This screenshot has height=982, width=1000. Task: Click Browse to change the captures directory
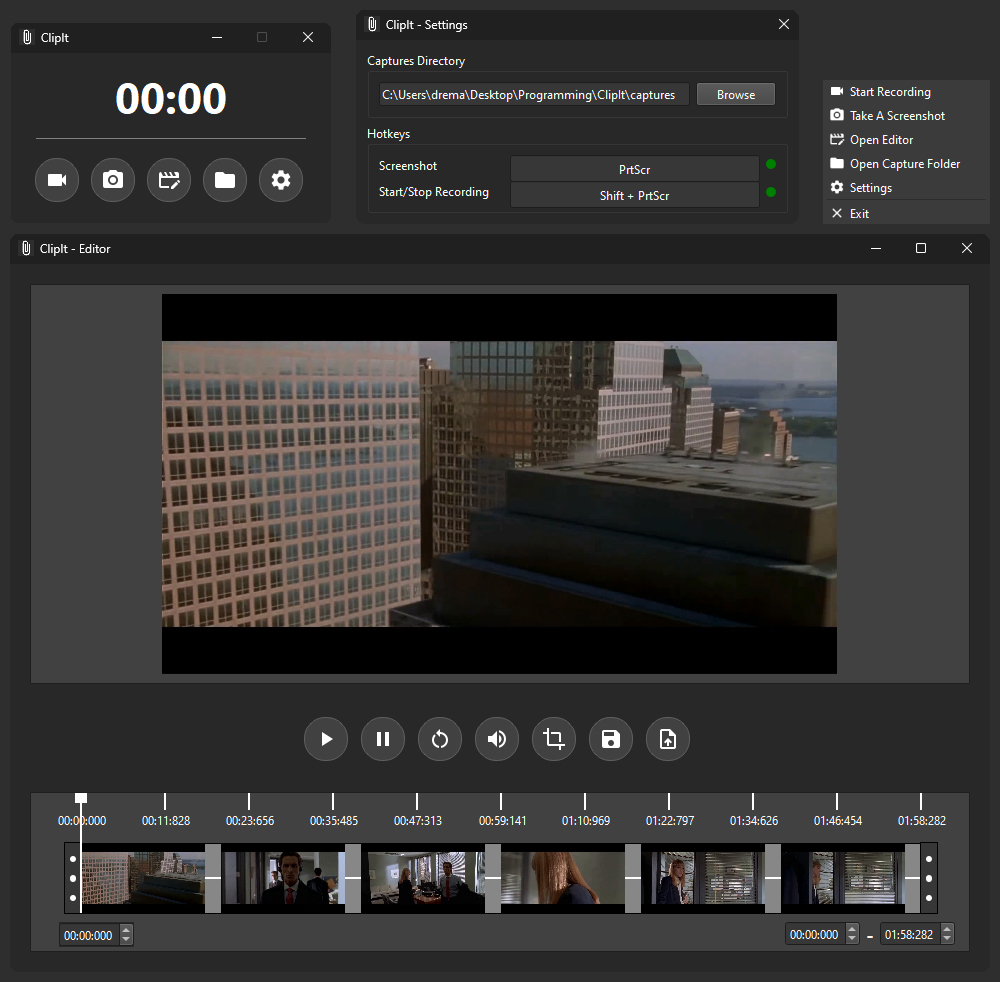736,94
